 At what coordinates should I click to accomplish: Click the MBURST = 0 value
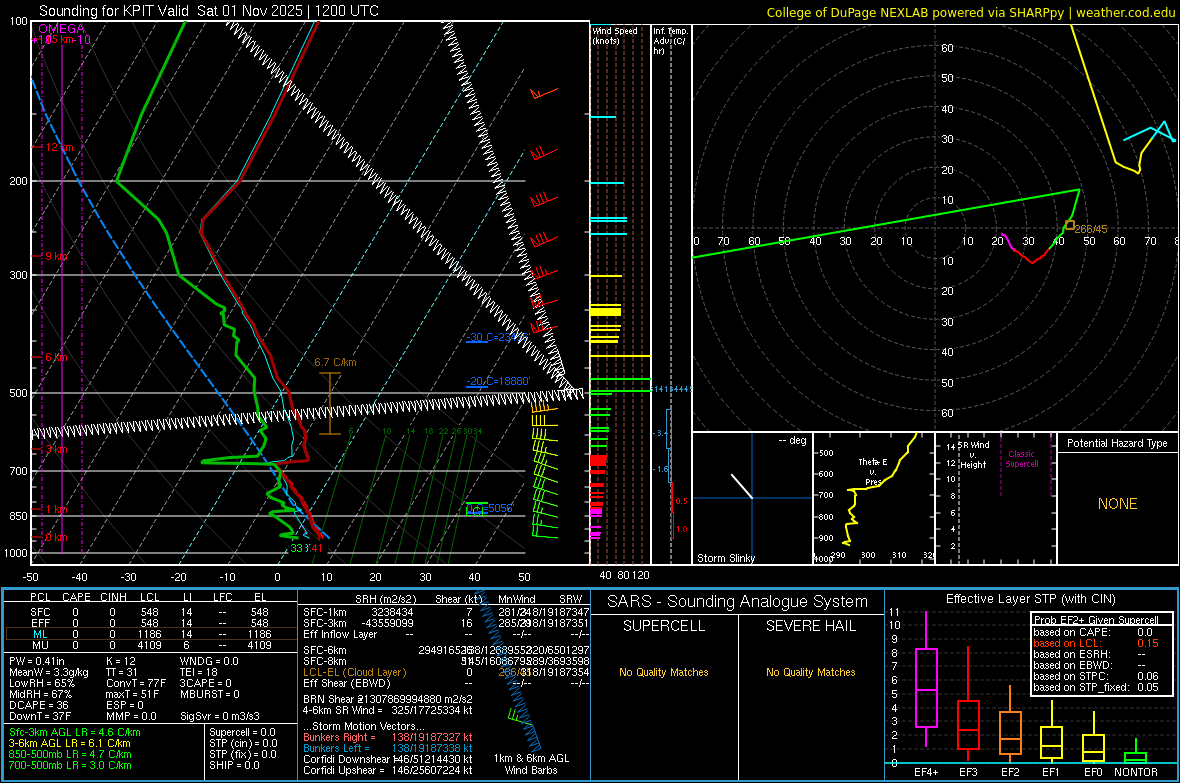click(x=210, y=694)
